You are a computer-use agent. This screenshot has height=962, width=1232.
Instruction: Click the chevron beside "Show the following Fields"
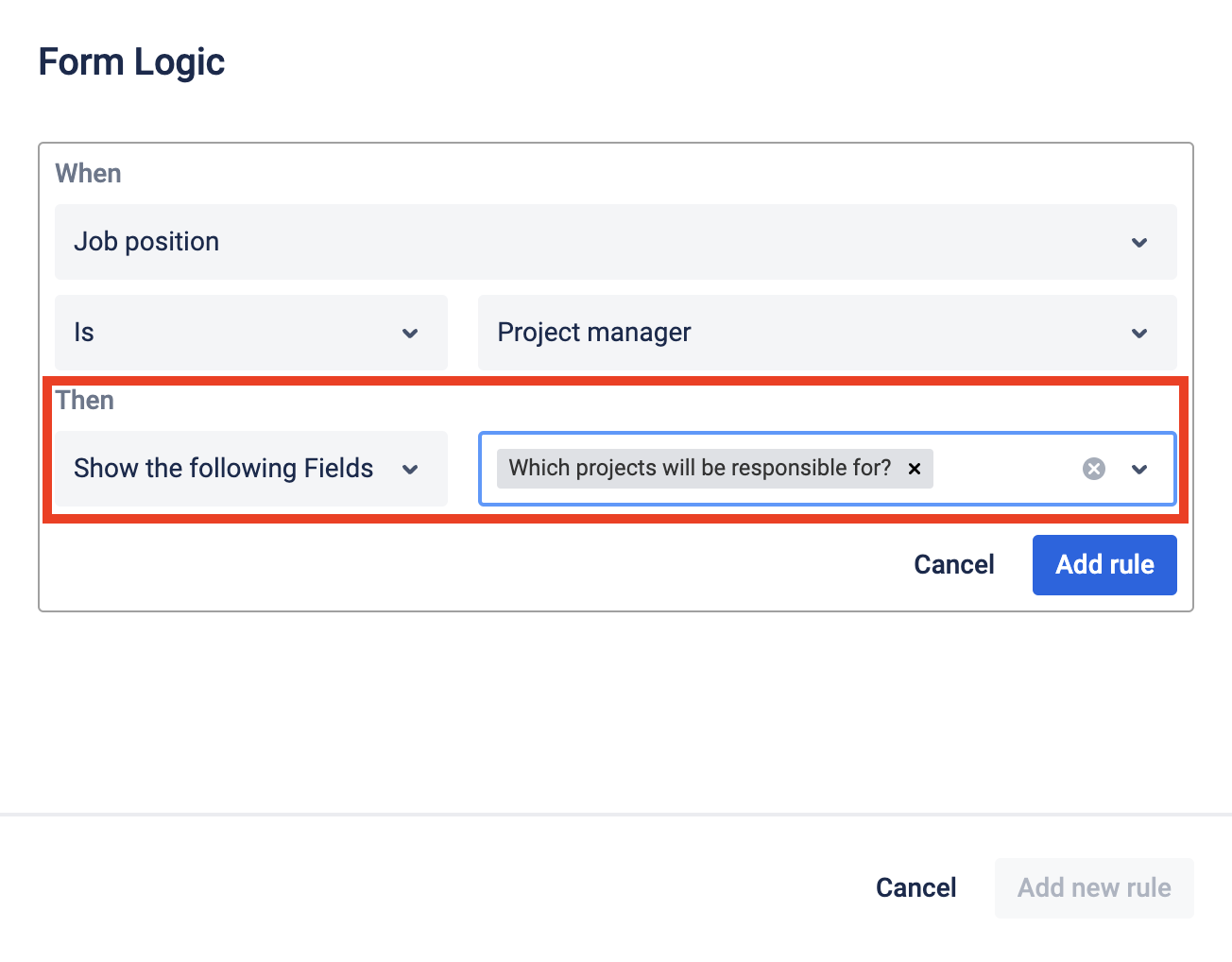pyautogui.click(x=410, y=470)
